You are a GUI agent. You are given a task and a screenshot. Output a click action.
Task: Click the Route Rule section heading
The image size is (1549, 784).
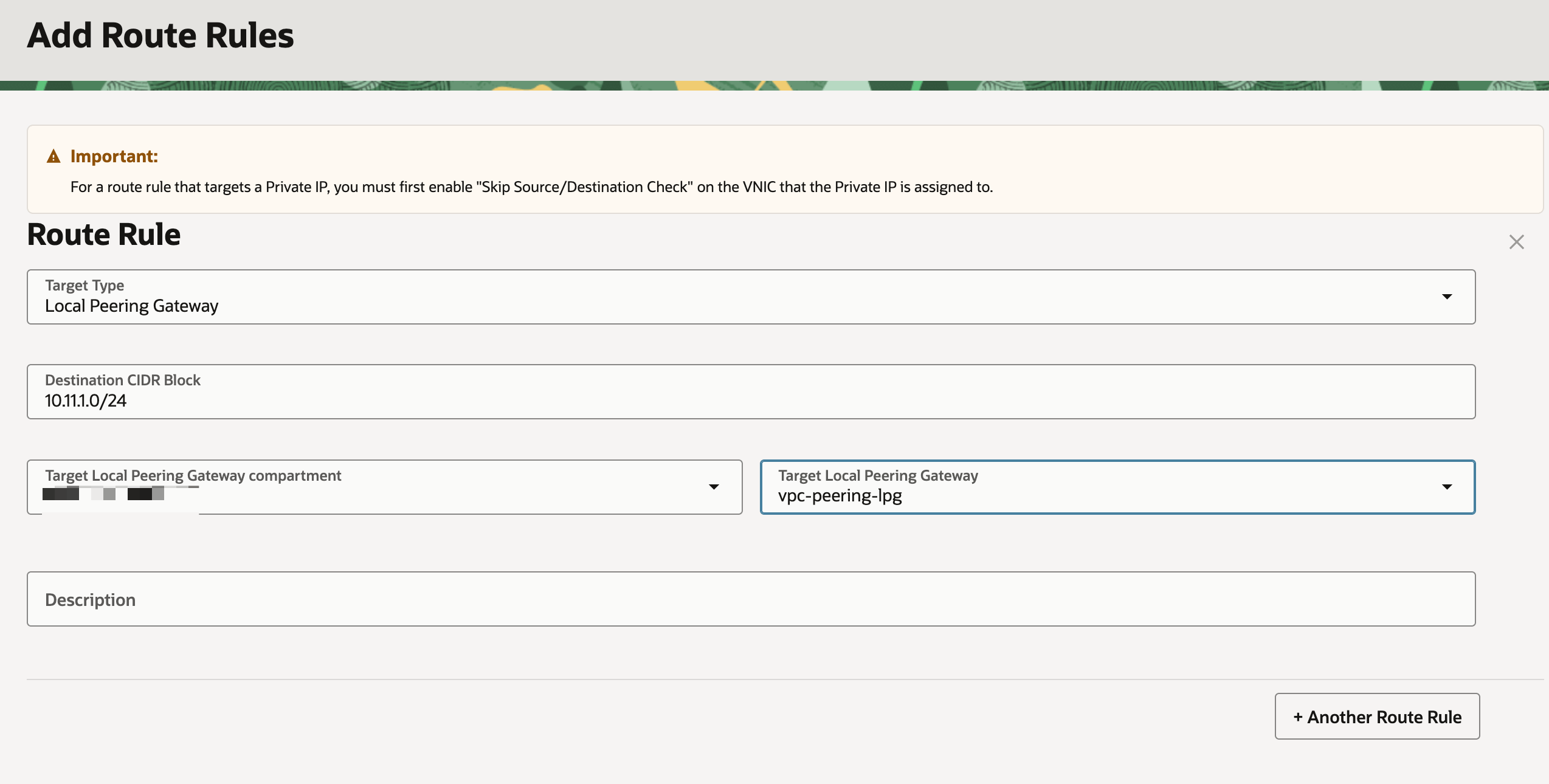pos(104,235)
